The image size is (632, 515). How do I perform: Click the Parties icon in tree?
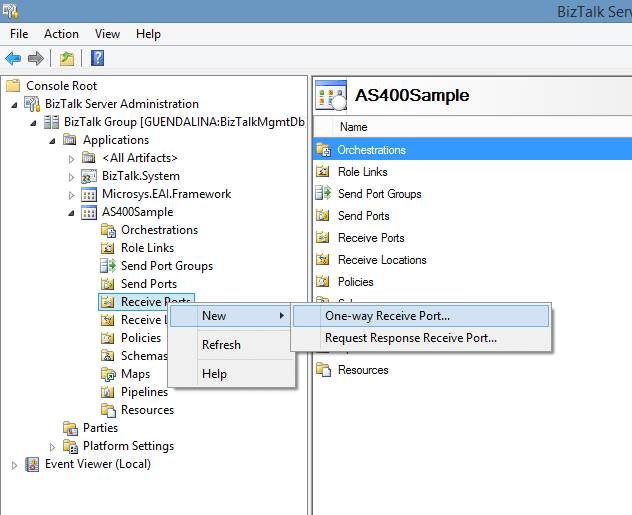click(x=70, y=428)
